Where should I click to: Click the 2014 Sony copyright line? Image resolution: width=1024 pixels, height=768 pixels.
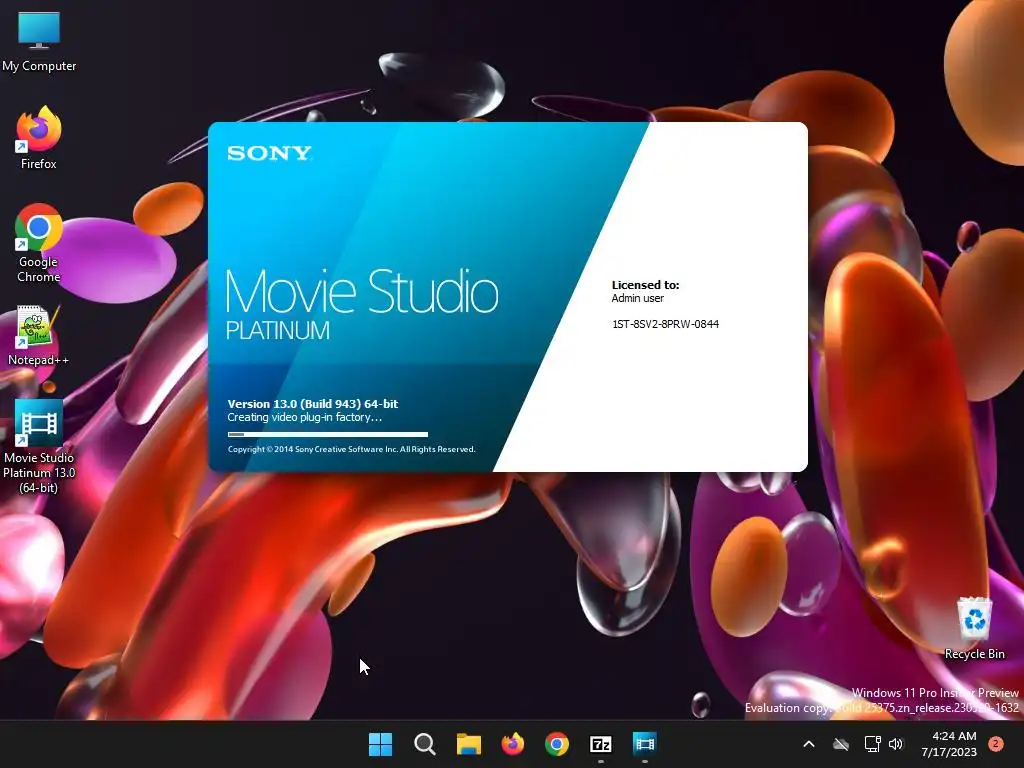pyautogui.click(x=351, y=449)
